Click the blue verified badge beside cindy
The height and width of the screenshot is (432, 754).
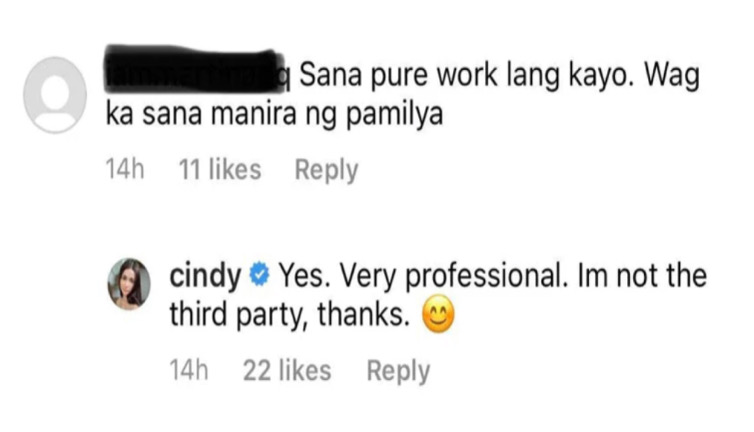tap(260, 275)
